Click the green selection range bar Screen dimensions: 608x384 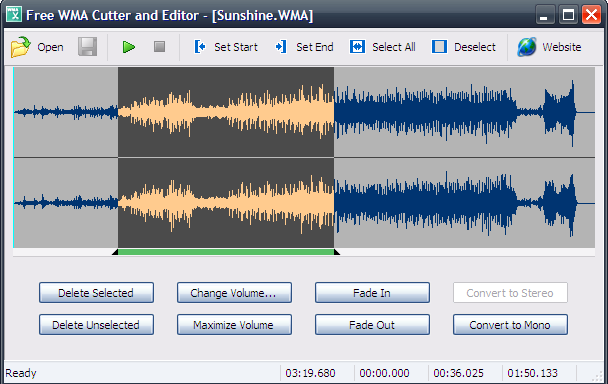226,252
